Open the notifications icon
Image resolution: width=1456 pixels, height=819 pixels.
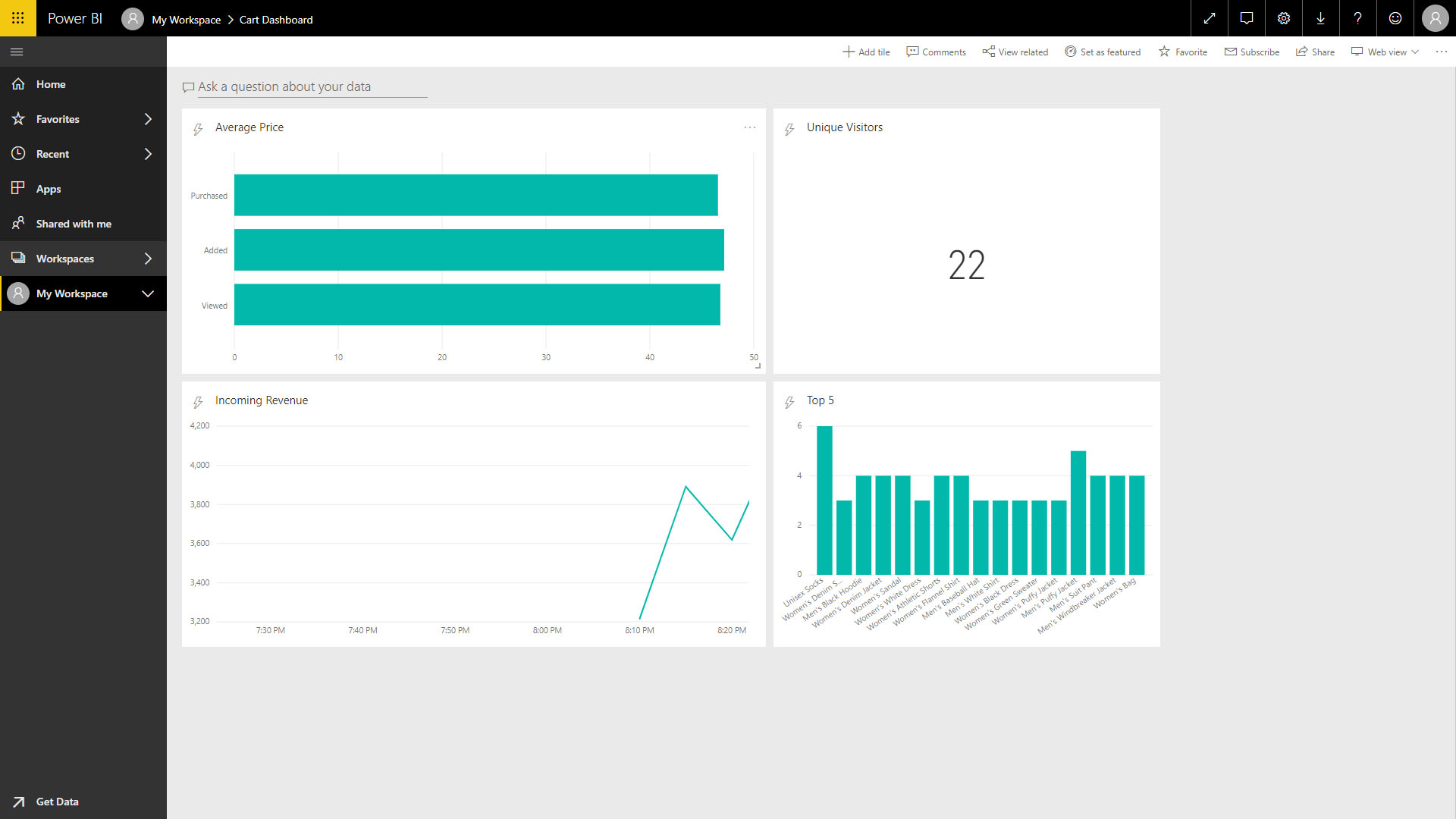click(1247, 18)
